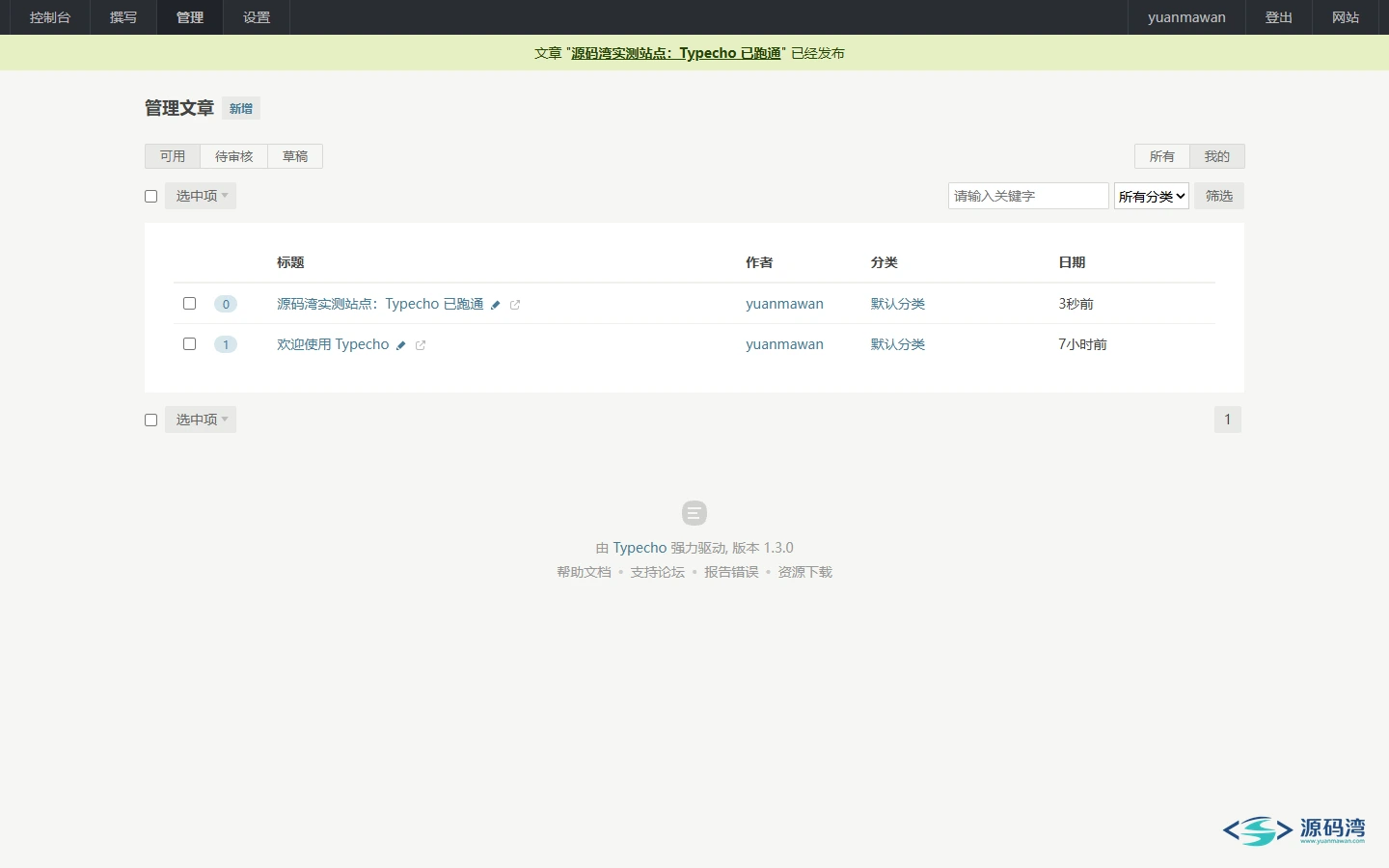Tick the bottom select-all checkbox
This screenshot has height=868, width=1389.
[x=150, y=420]
